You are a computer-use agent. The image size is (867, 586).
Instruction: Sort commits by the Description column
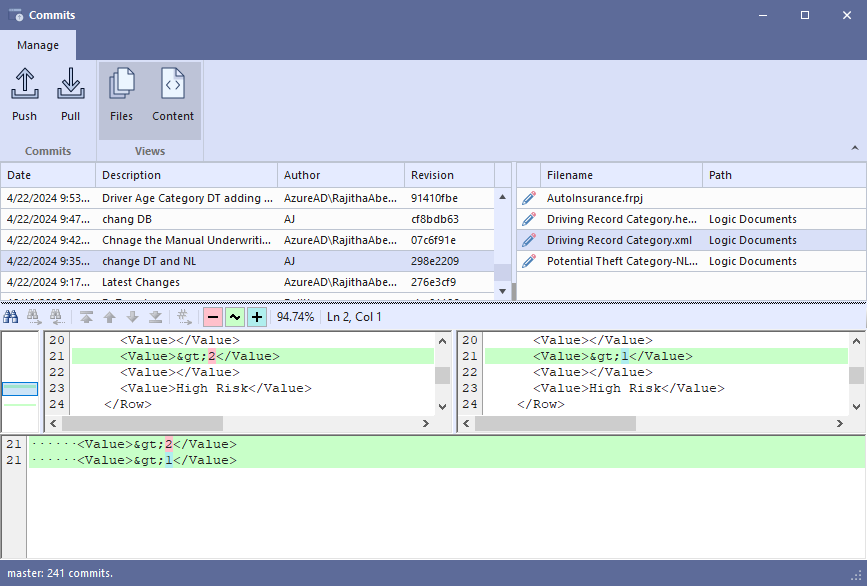(x=186, y=175)
